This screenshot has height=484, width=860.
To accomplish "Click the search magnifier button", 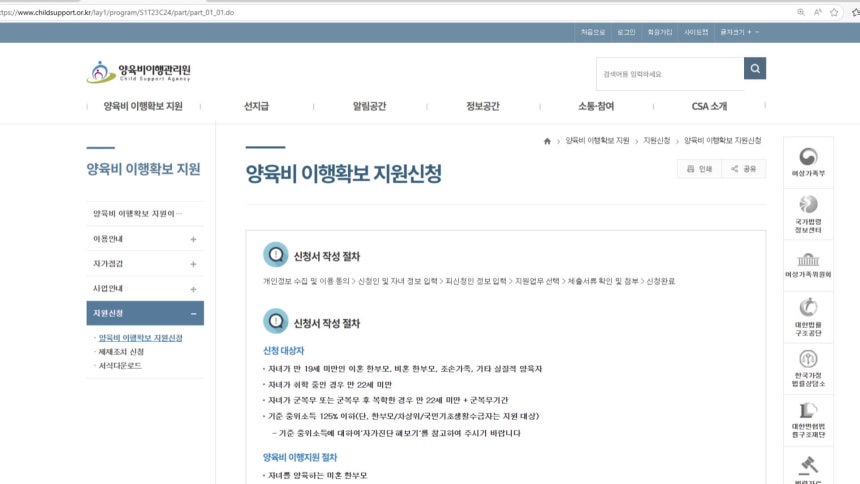I will [755, 68].
